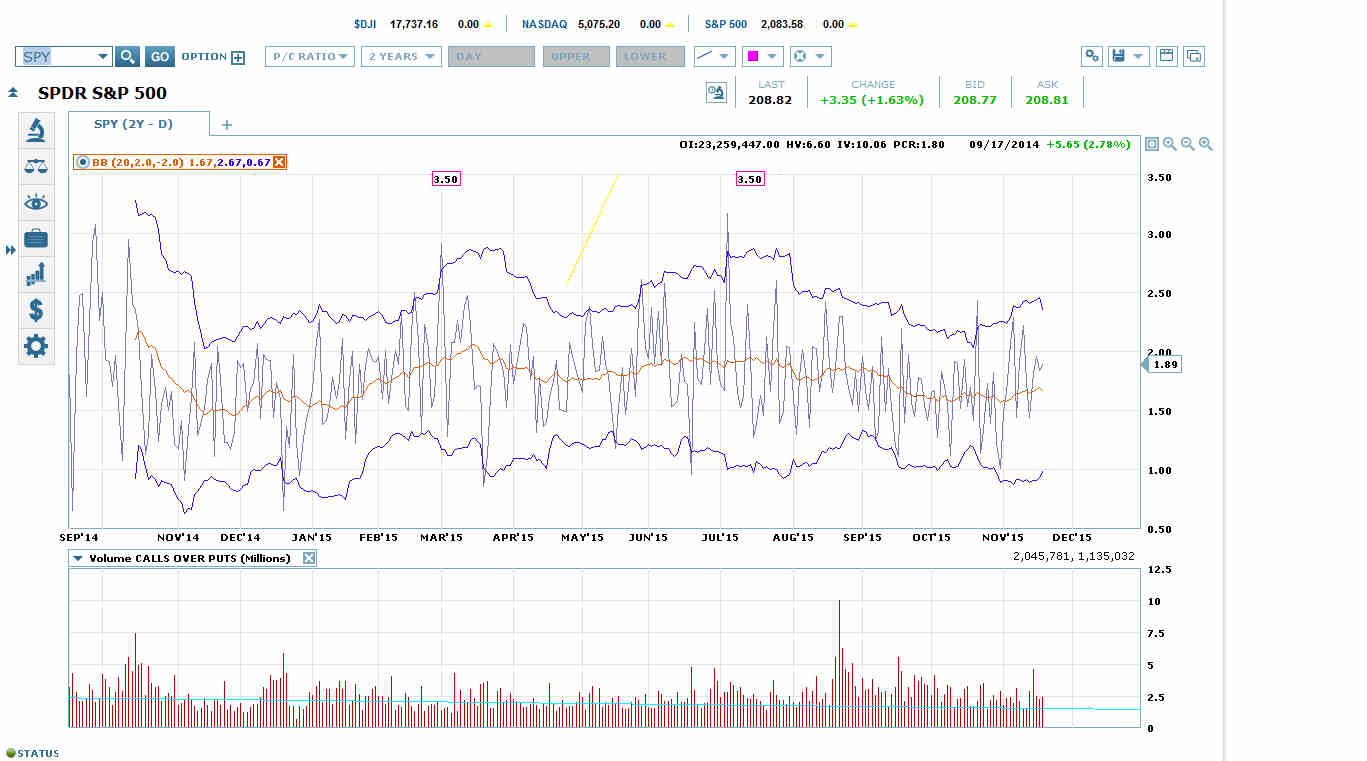Image resolution: width=1367 pixels, height=761 pixels.
Task: Click the LOWER button
Action: pyautogui.click(x=650, y=57)
